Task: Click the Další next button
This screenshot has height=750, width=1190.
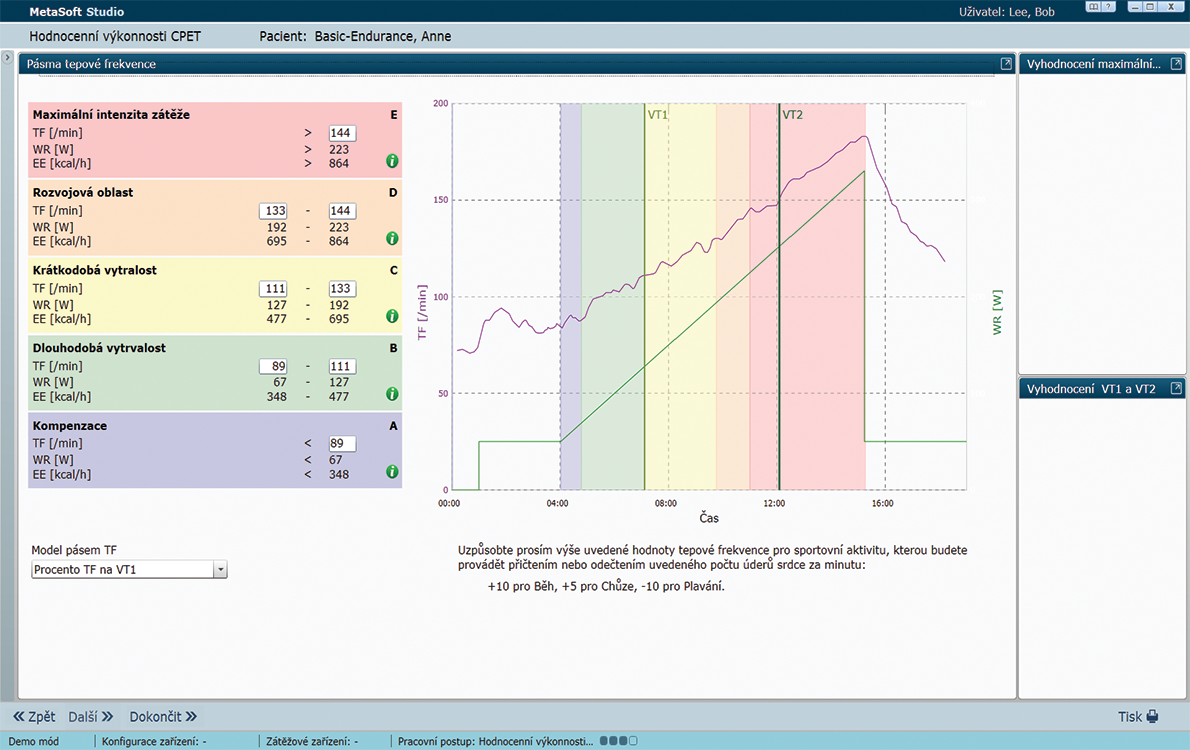Action: pyautogui.click(x=91, y=717)
